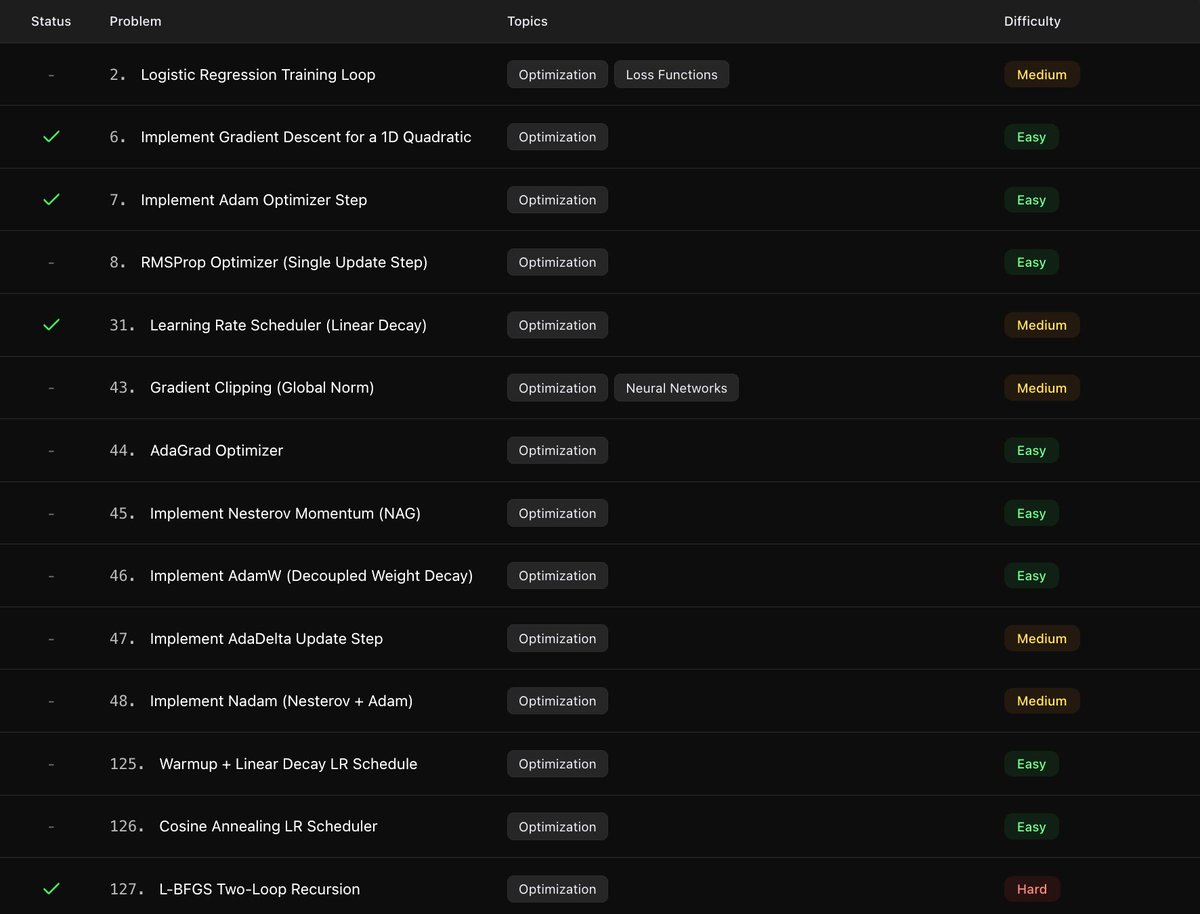This screenshot has height=914, width=1200.
Task: Click Optimization tag on AdaDelta row
Action: tap(557, 638)
